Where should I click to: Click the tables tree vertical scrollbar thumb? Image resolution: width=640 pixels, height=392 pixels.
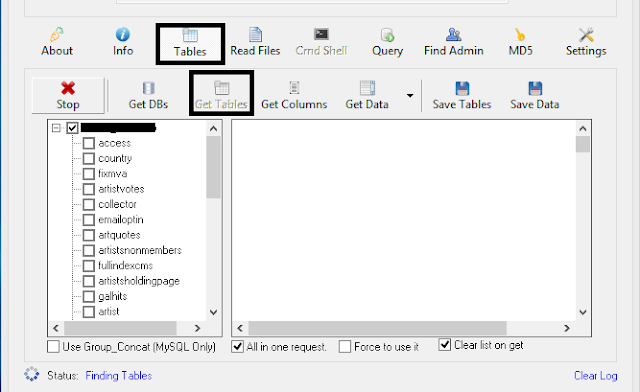pos(213,167)
